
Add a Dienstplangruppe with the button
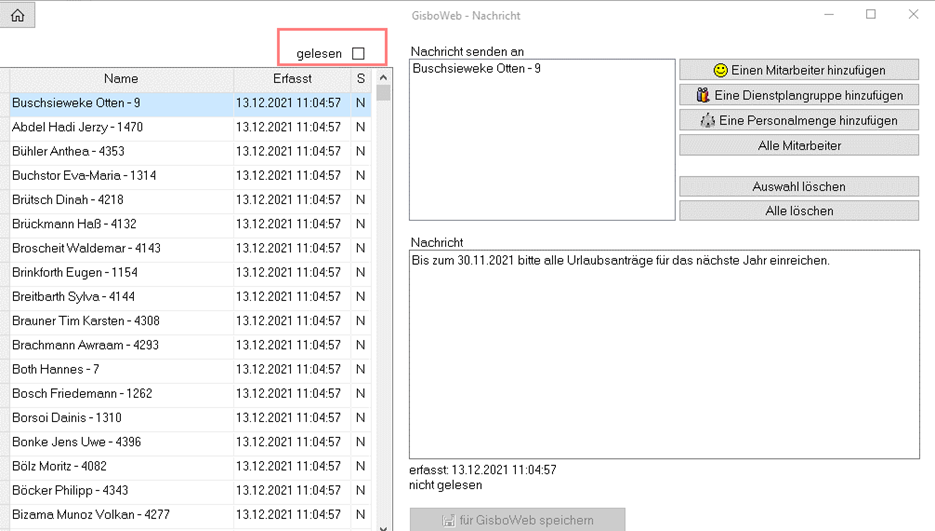click(798, 95)
